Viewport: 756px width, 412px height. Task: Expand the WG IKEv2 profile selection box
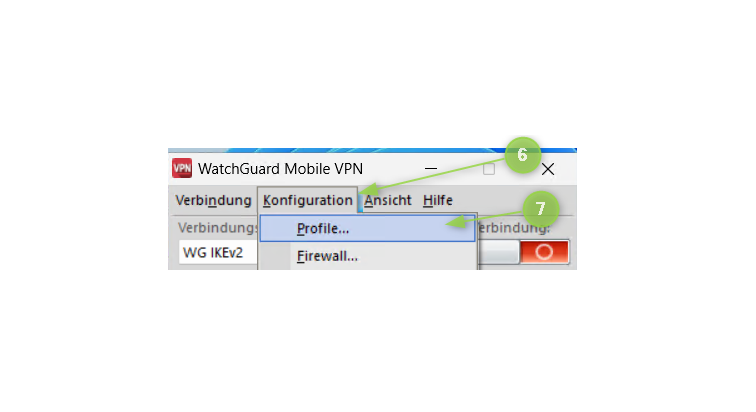(218, 253)
